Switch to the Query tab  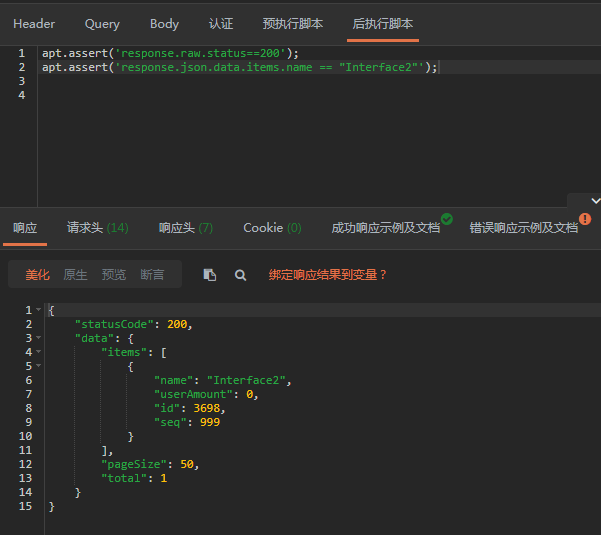pos(102,24)
